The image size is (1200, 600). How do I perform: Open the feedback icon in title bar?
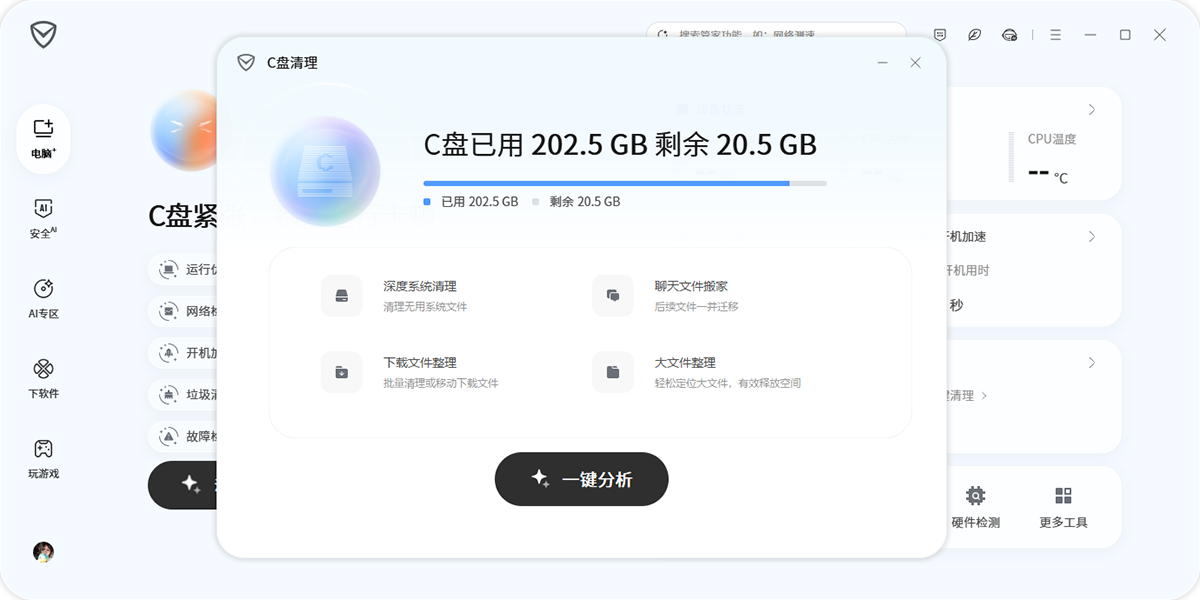(939, 35)
